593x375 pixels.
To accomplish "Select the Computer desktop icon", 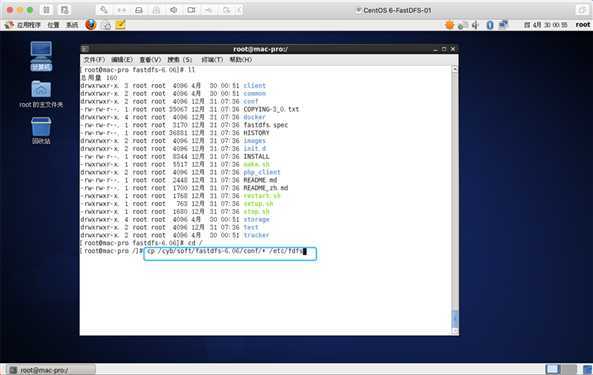I will click(41, 56).
